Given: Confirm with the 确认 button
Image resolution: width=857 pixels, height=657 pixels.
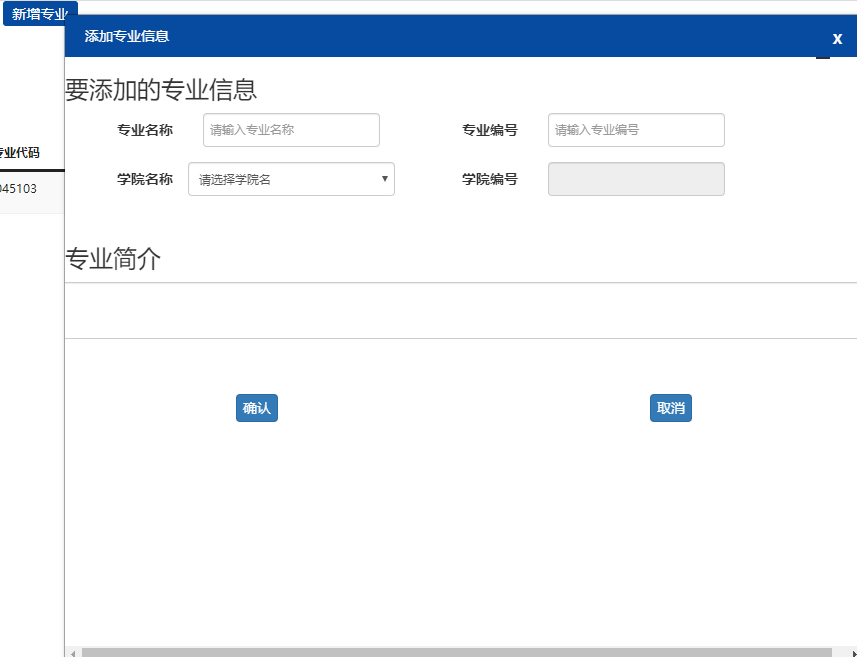Looking at the screenshot, I should [x=257, y=408].
